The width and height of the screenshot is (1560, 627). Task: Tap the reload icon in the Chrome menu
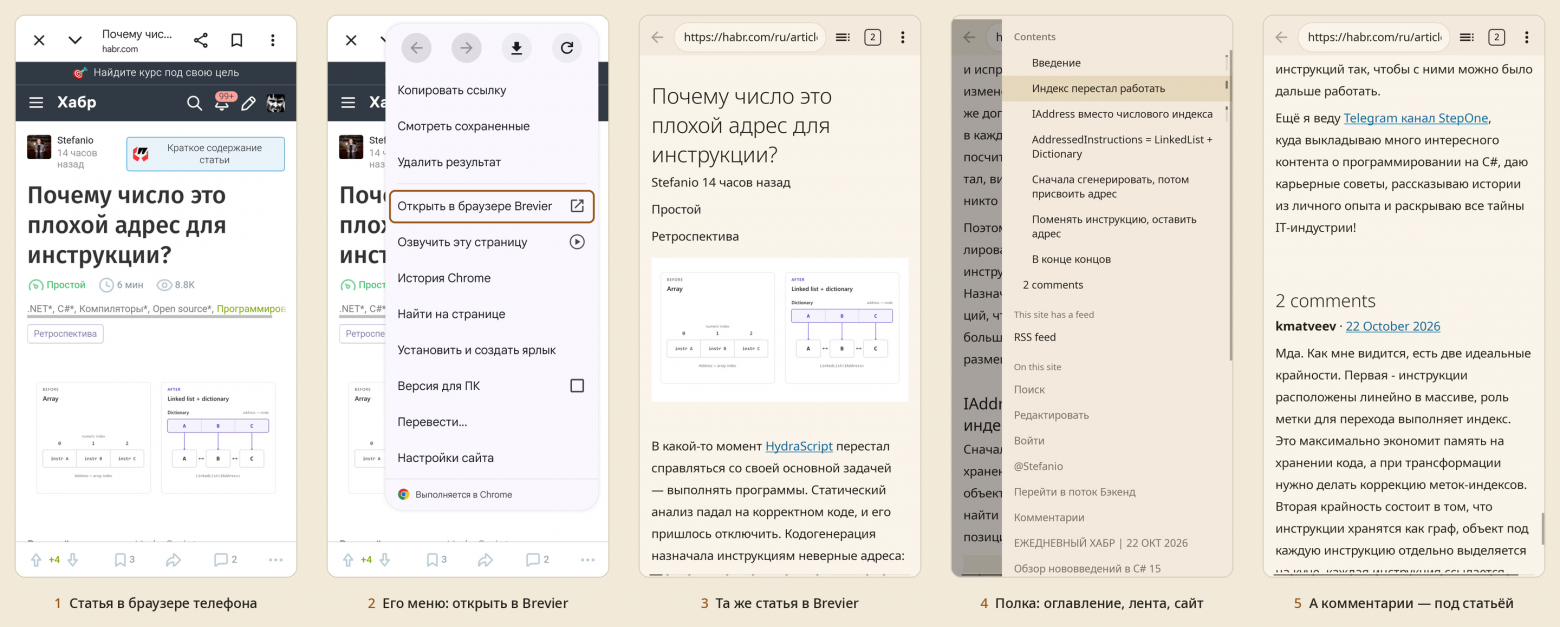(x=567, y=47)
